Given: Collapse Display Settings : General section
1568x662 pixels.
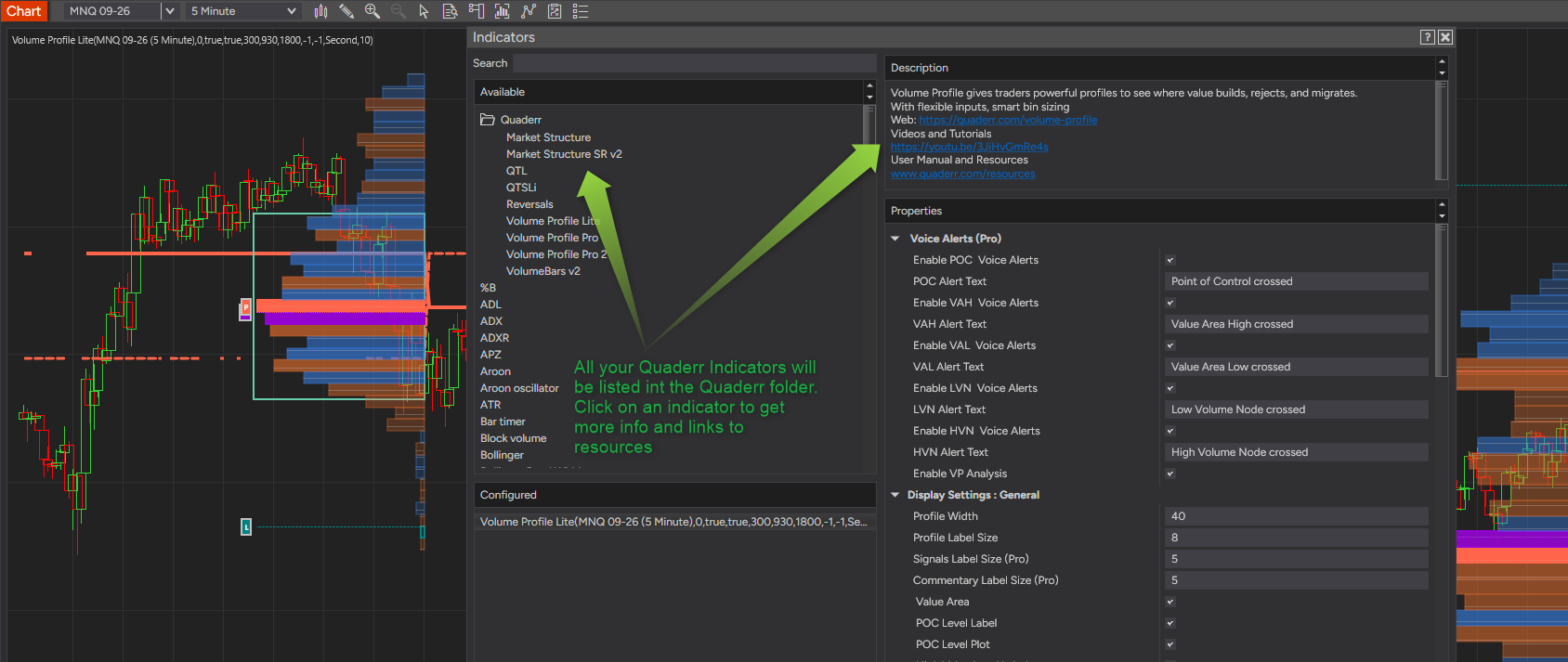Looking at the screenshot, I should (895, 495).
